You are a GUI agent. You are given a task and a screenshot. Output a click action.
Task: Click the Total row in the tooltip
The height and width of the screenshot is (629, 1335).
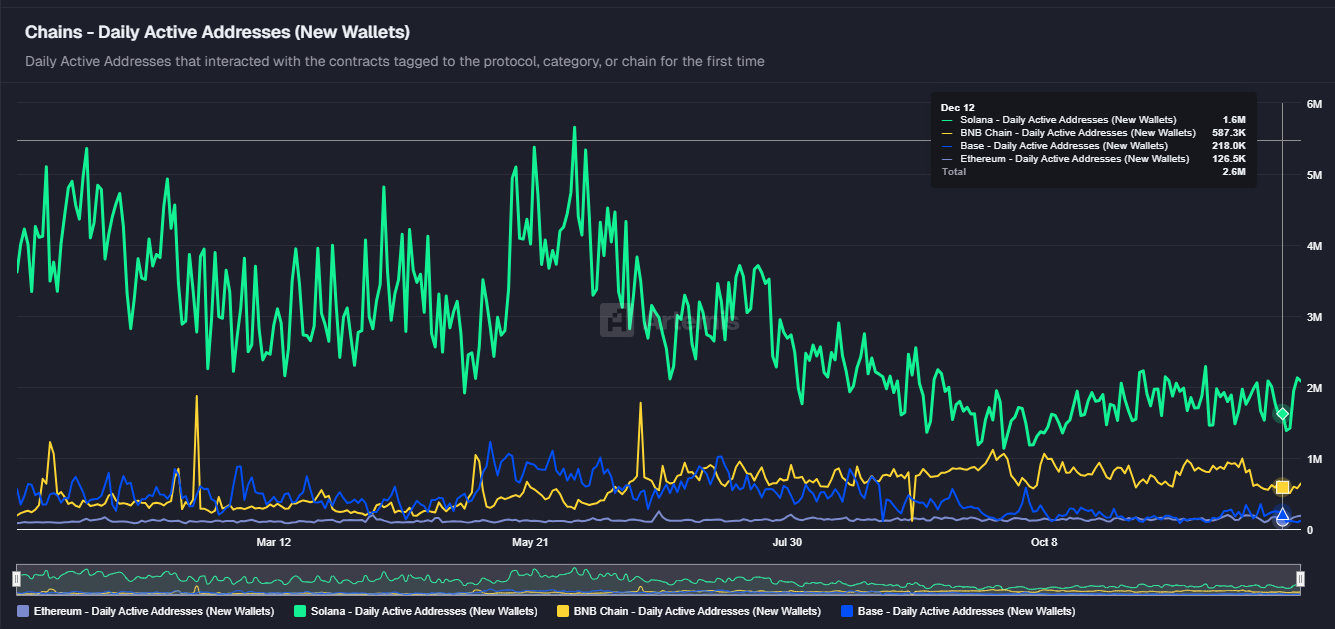pyautogui.click(x=1093, y=172)
